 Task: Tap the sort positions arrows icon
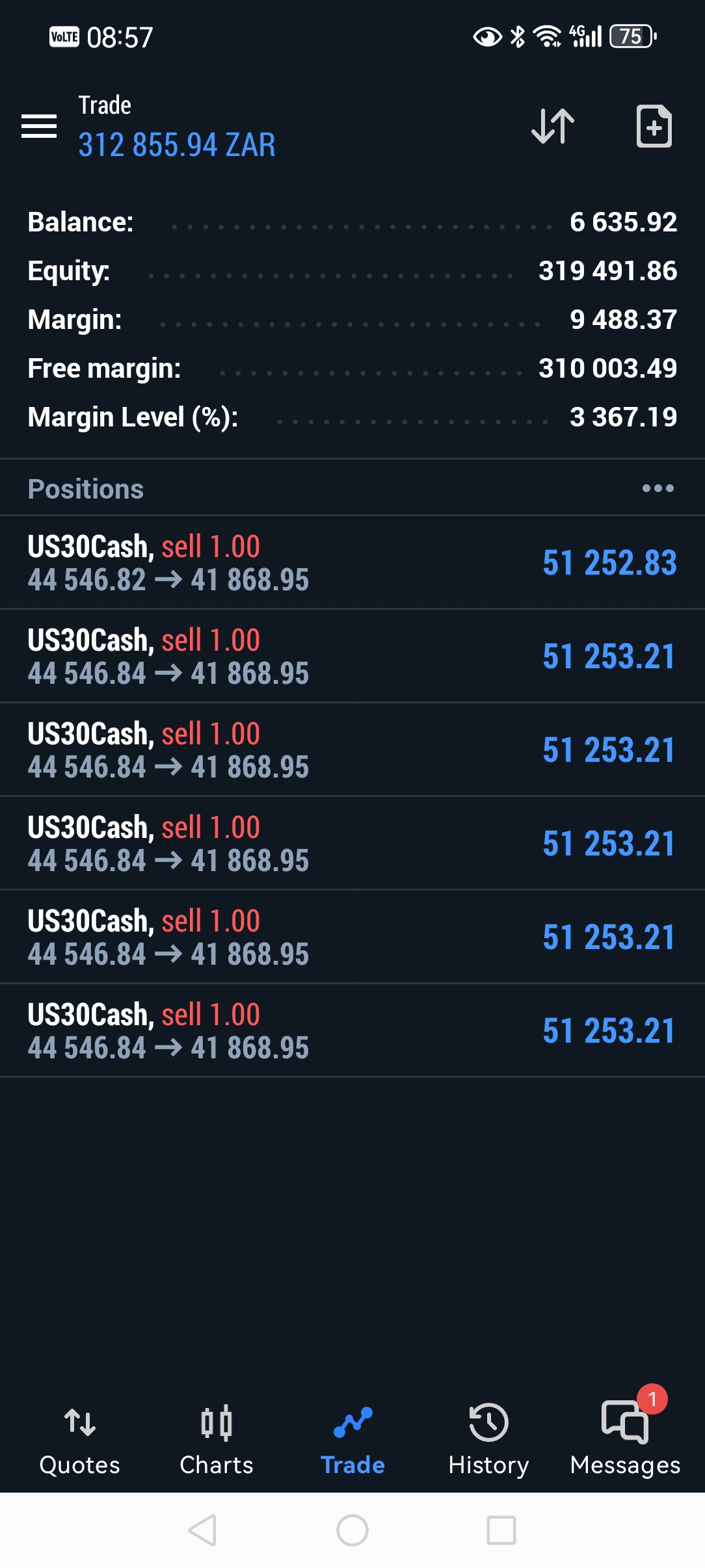[x=553, y=126]
